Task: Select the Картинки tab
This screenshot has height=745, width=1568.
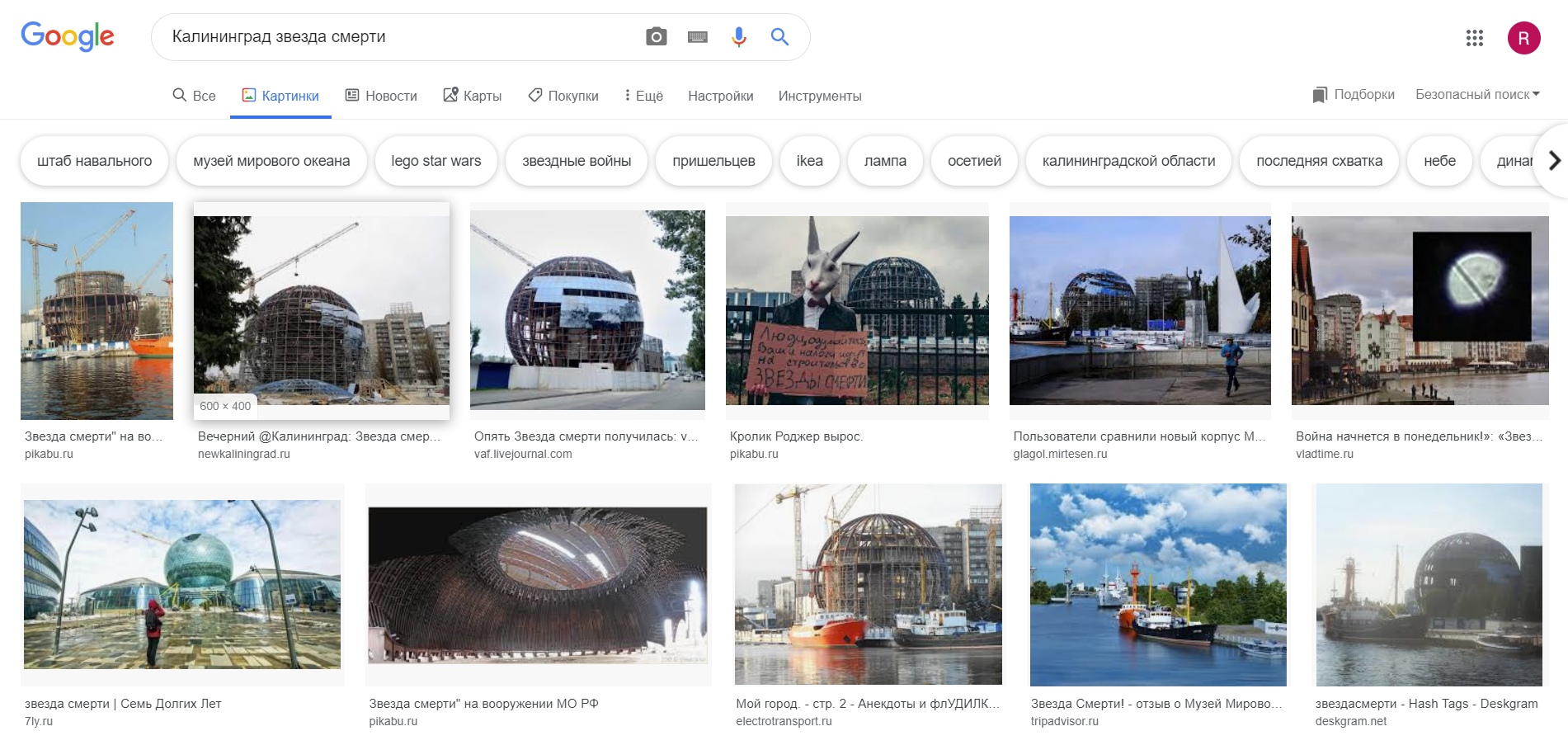Action: 280,96
